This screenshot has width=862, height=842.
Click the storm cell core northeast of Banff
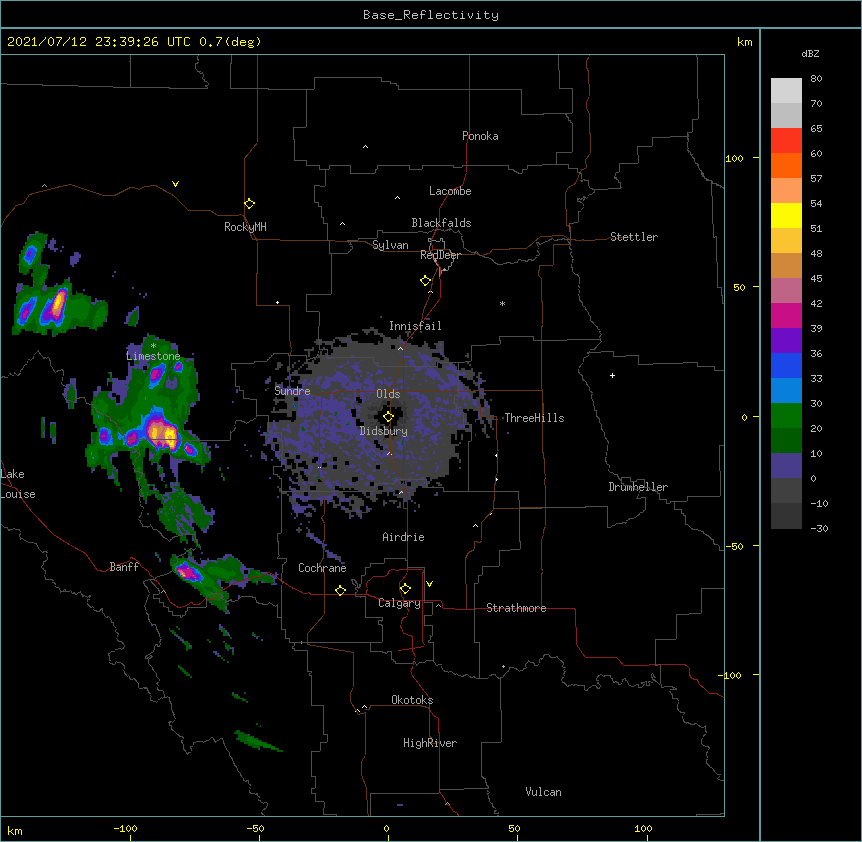click(x=189, y=572)
